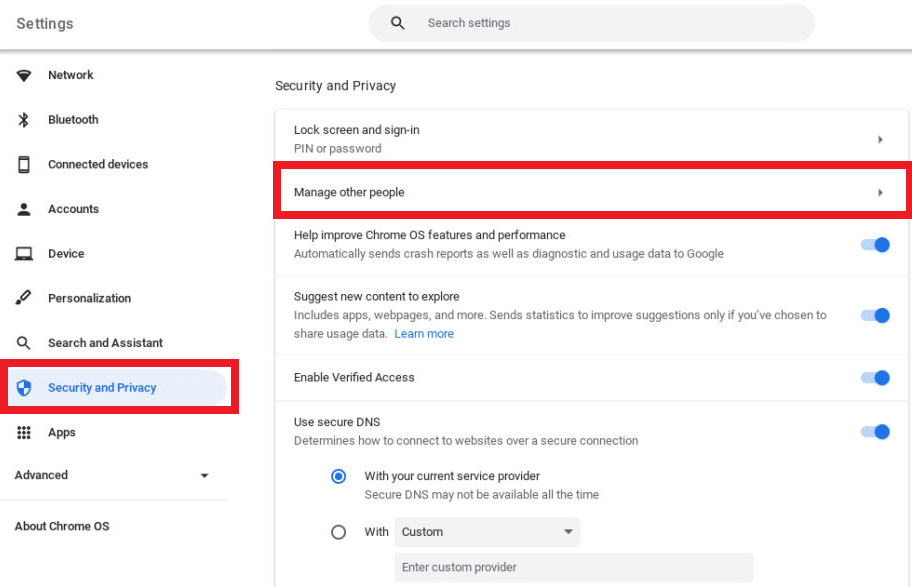This screenshot has width=912, height=587.
Task: Select With your current service provider radio
Action: click(x=338, y=476)
